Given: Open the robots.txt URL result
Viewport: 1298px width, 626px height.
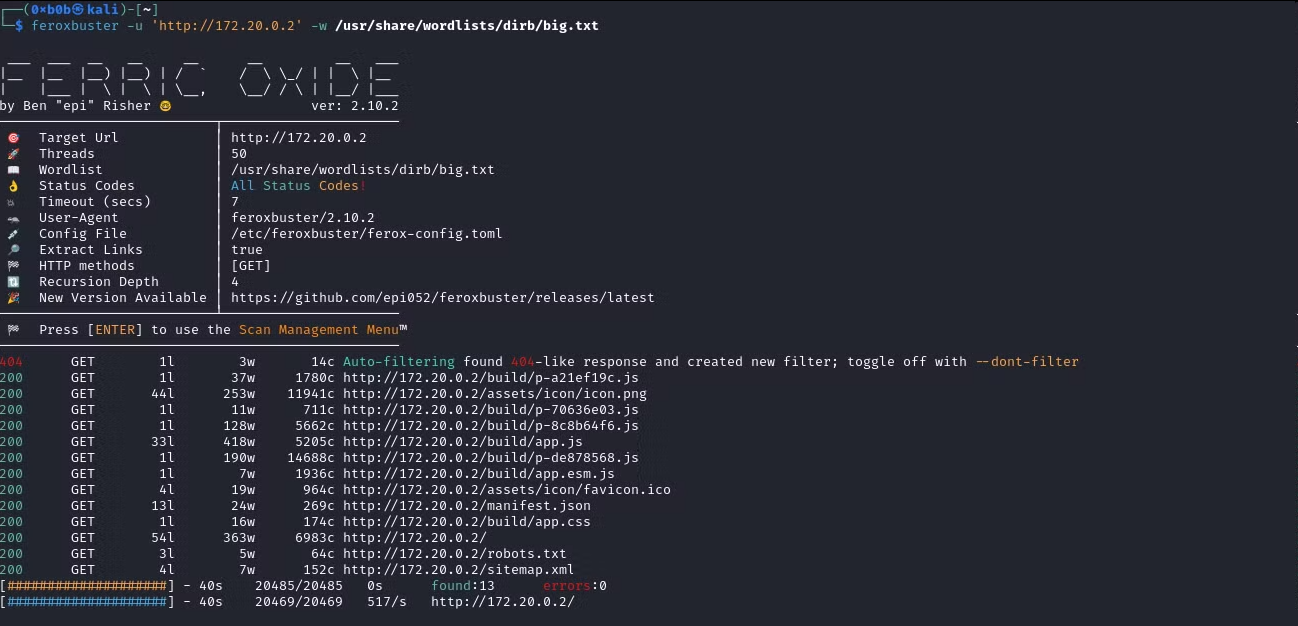Looking at the screenshot, I should 455,554.
